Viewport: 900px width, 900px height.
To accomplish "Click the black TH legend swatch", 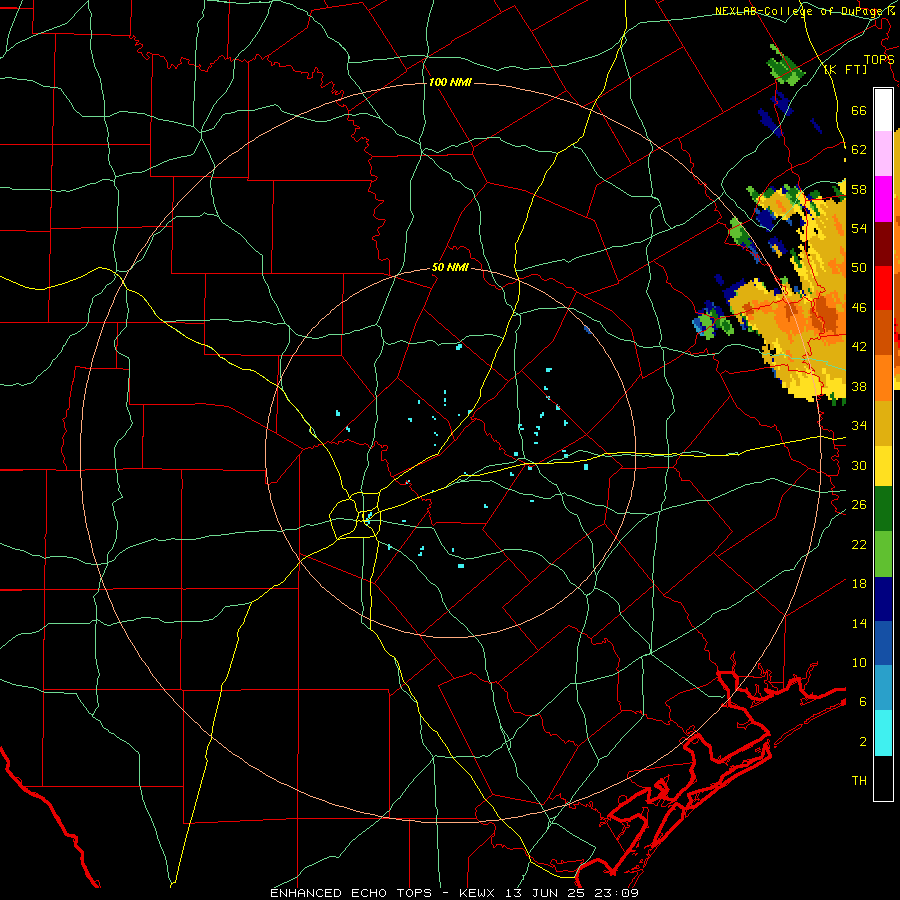I will 883,778.
